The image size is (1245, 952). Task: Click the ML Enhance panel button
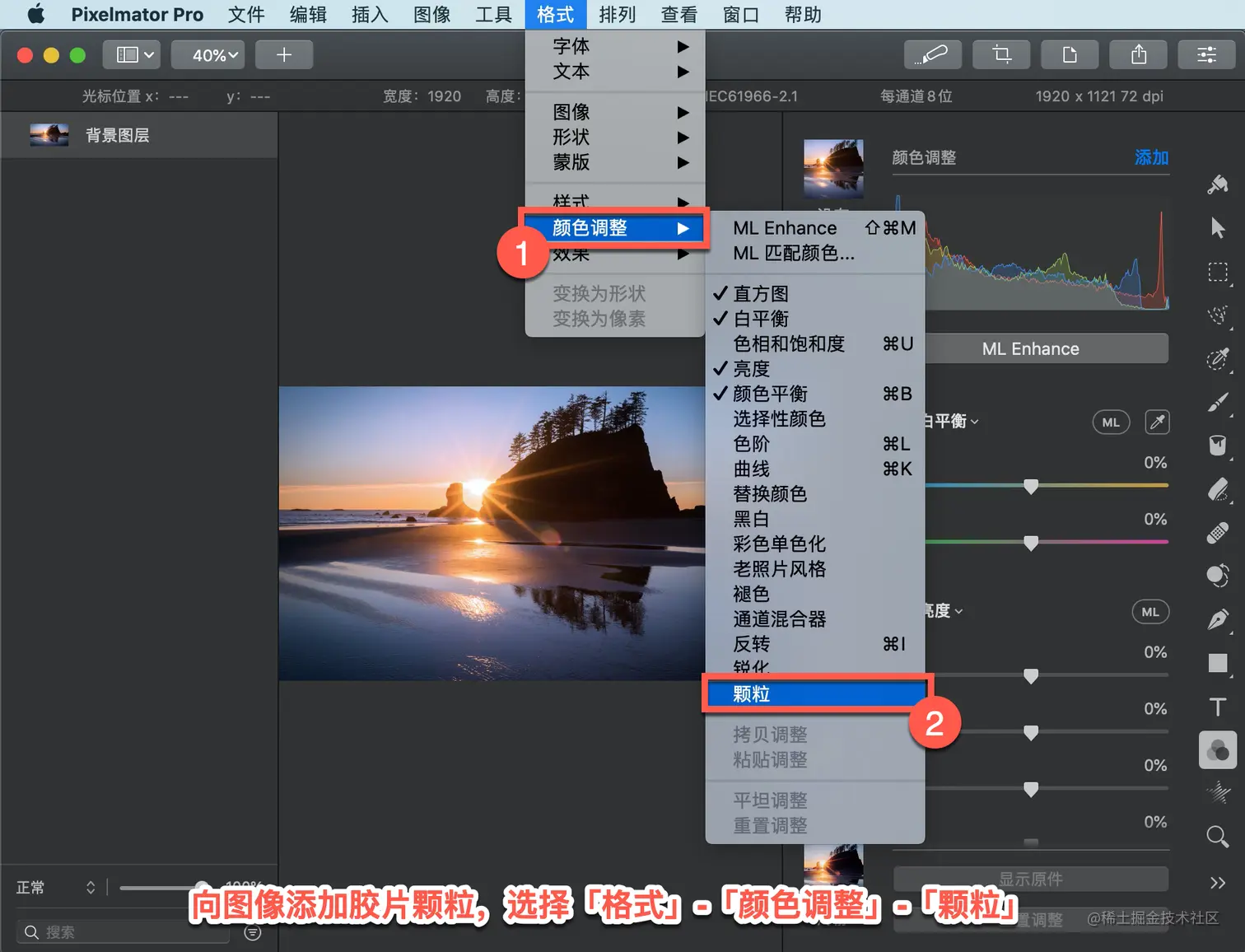[x=1031, y=348]
